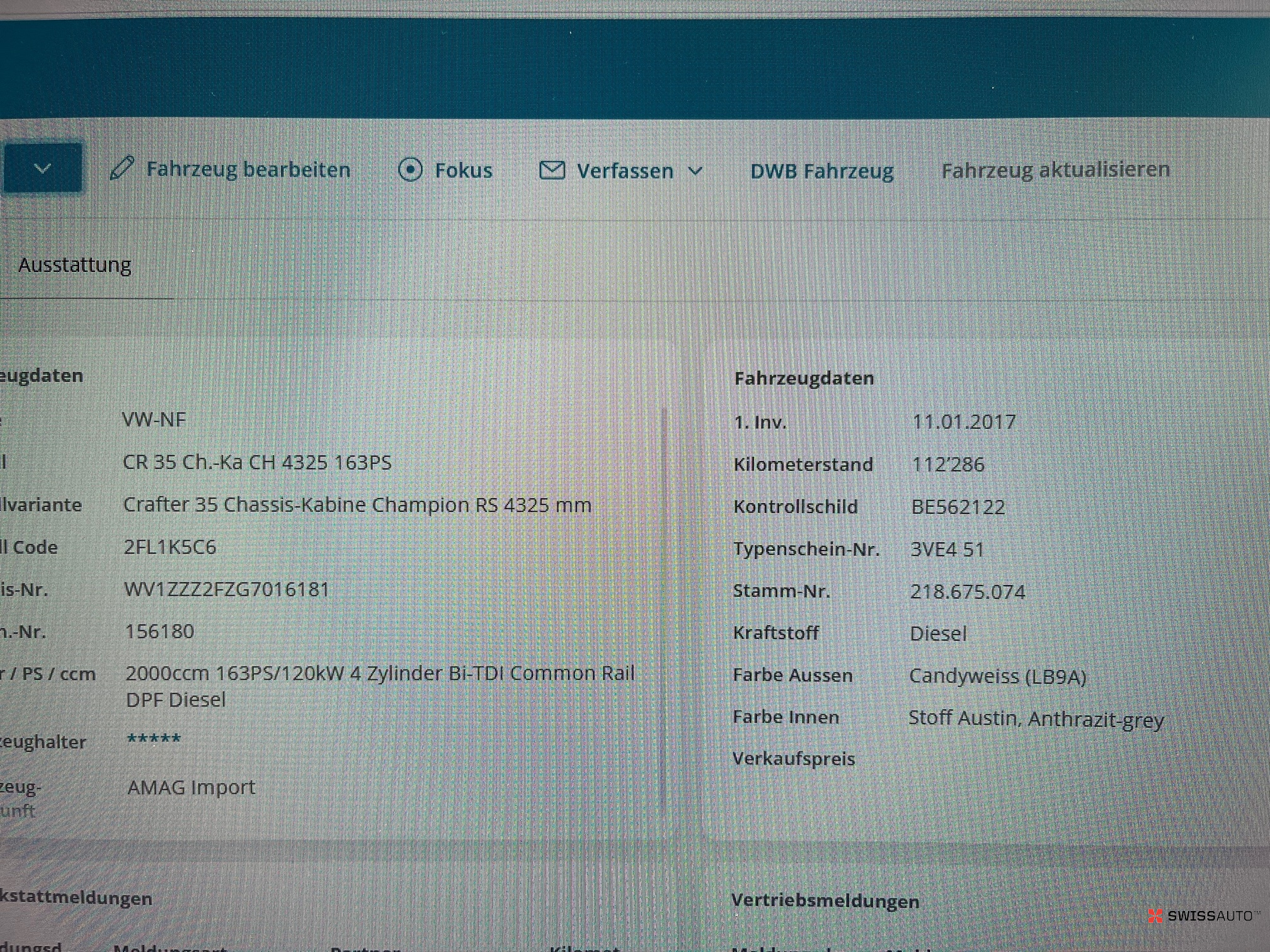
Task: Click Stamm-Nr. value 218.675.074
Action: [968, 591]
